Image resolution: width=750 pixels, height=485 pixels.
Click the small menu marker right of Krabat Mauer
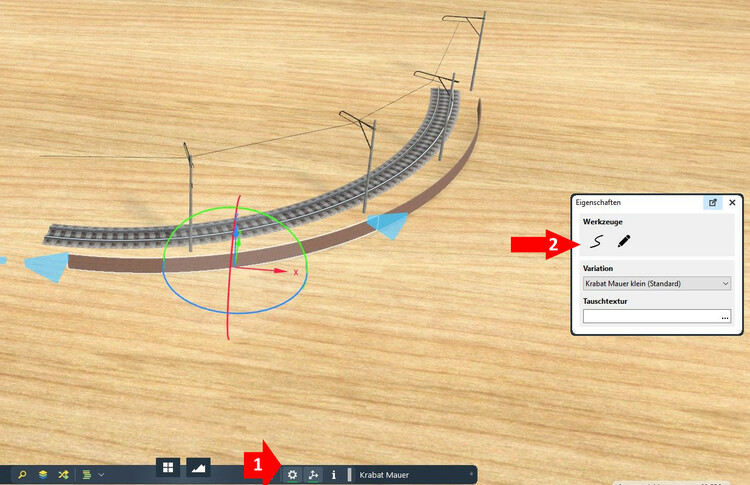pos(471,474)
